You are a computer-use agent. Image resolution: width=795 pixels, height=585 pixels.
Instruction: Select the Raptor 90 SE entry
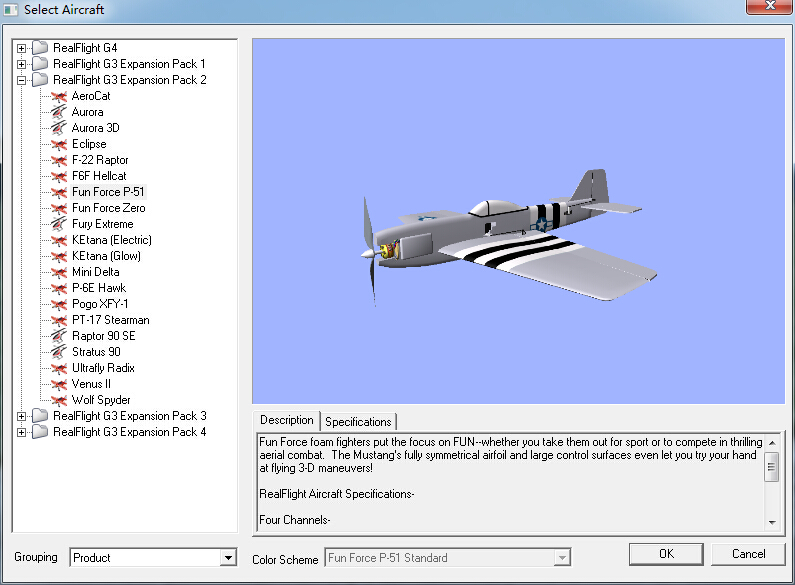[x=103, y=336]
